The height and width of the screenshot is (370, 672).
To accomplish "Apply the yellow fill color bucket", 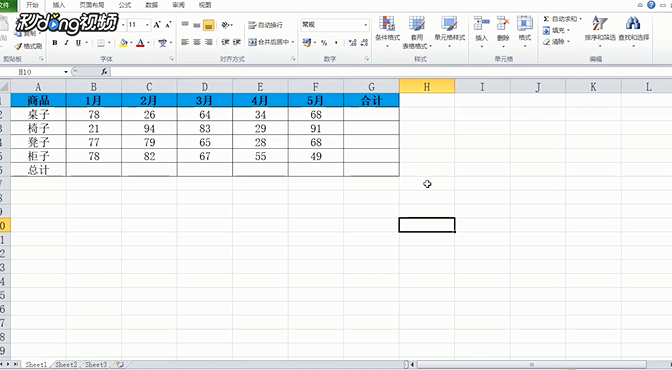I will pos(123,42).
